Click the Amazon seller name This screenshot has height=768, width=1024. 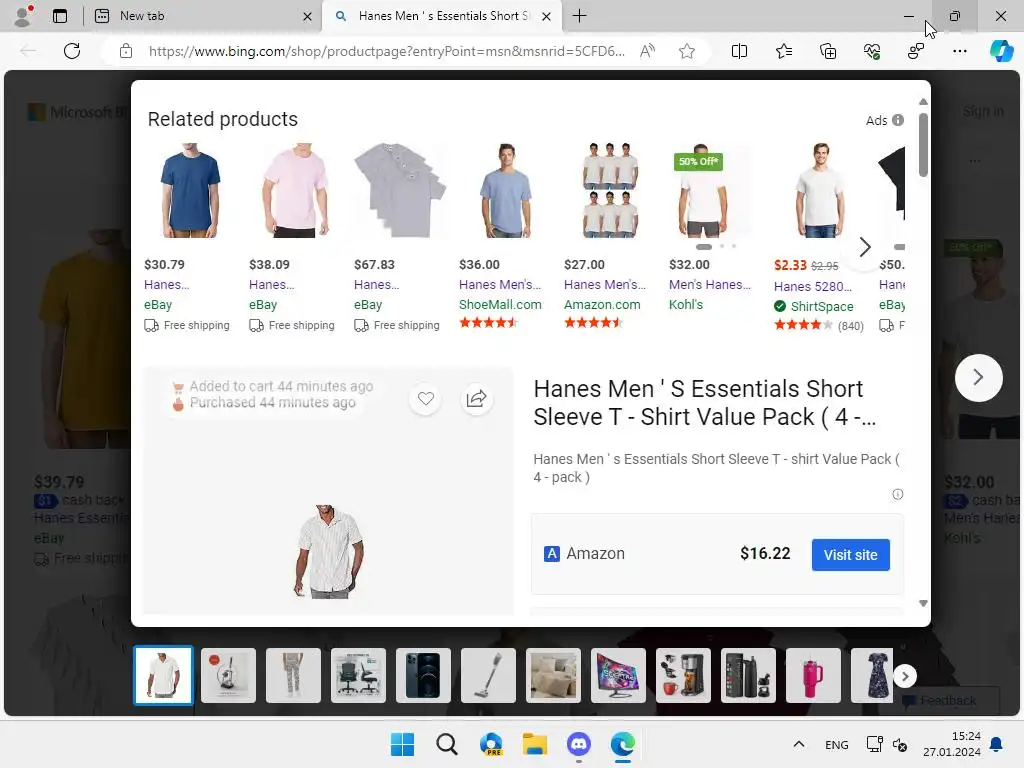click(x=596, y=554)
